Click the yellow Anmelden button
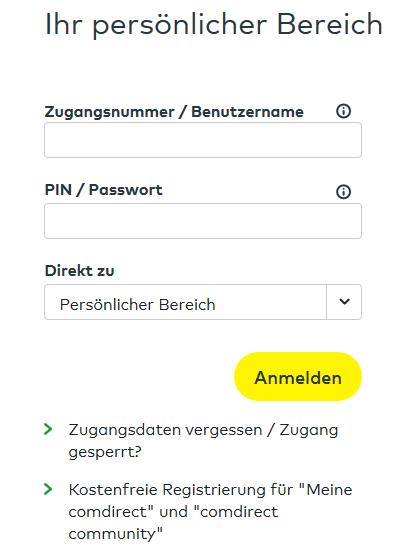This screenshot has width=412, height=556. coord(298,377)
